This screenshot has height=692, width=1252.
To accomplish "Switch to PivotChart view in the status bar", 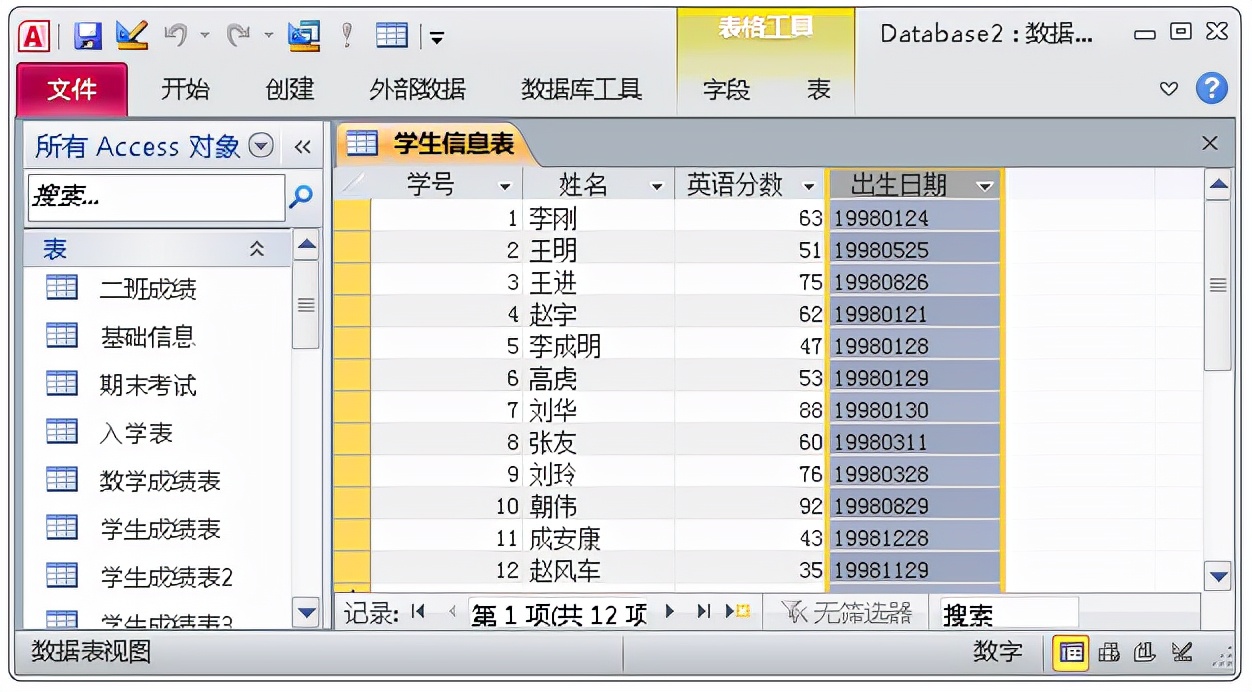I will click(1145, 653).
